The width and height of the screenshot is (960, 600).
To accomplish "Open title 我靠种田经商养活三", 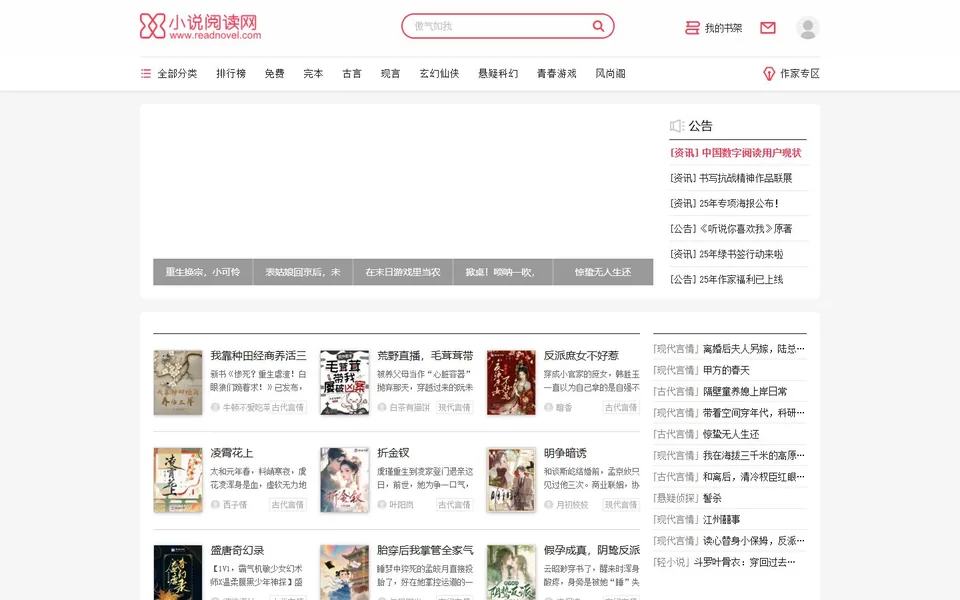I will coord(258,356).
